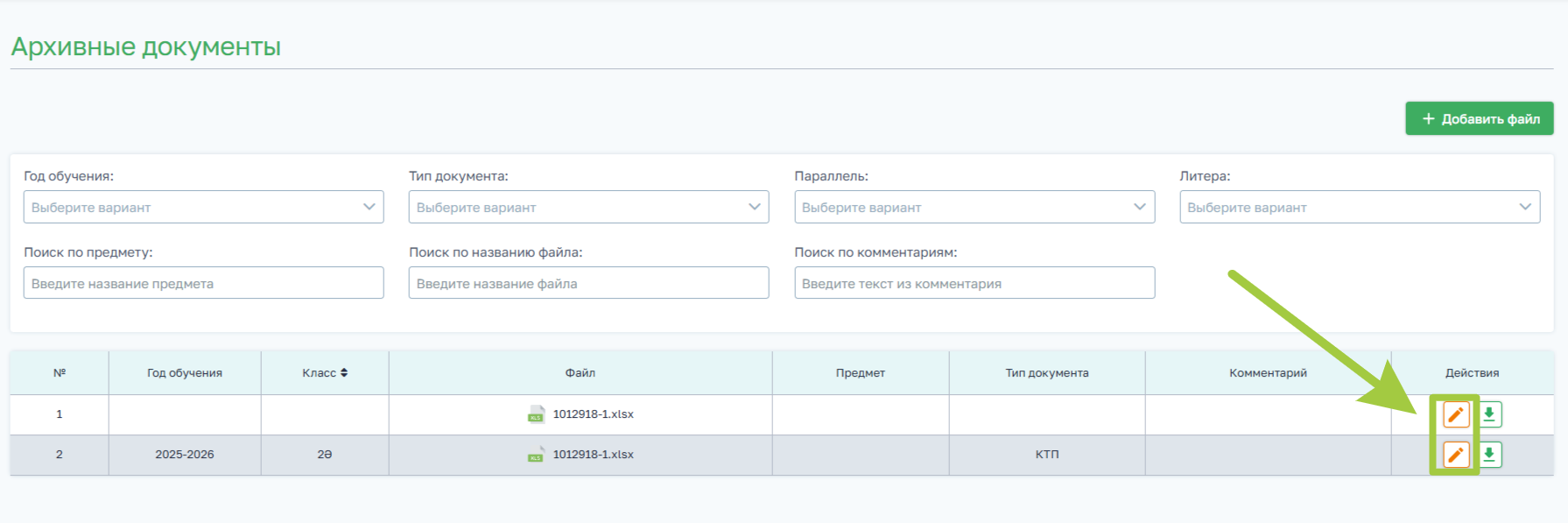Image resolution: width=1568 pixels, height=523 pixels.
Task: Click the Файл column header
Action: [x=580, y=373]
